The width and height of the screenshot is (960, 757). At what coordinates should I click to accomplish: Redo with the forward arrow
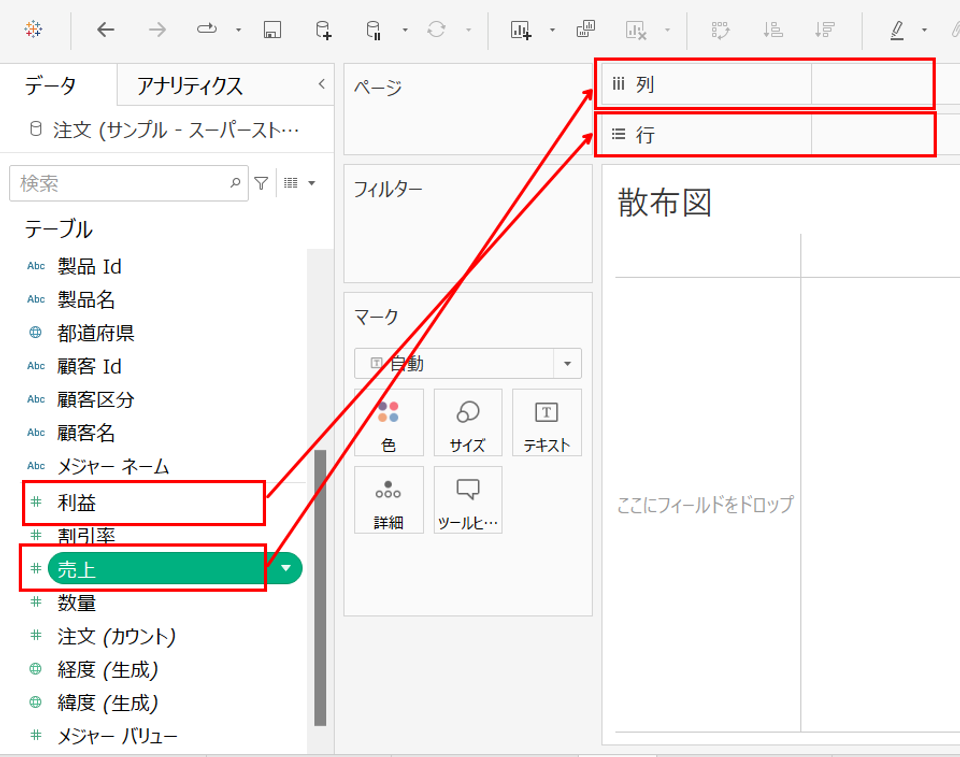pos(157,29)
